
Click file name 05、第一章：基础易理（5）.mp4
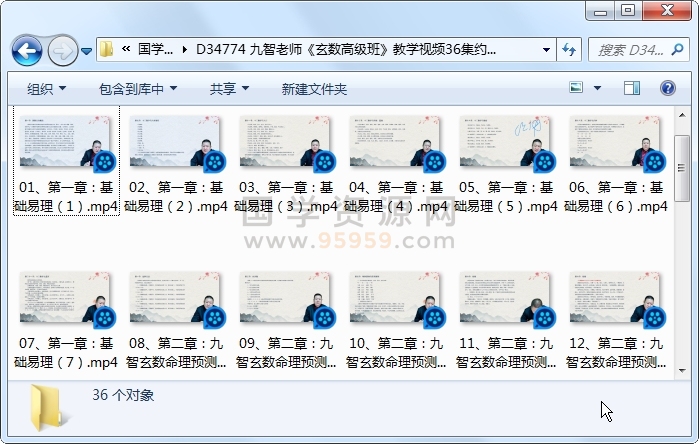pos(506,197)
